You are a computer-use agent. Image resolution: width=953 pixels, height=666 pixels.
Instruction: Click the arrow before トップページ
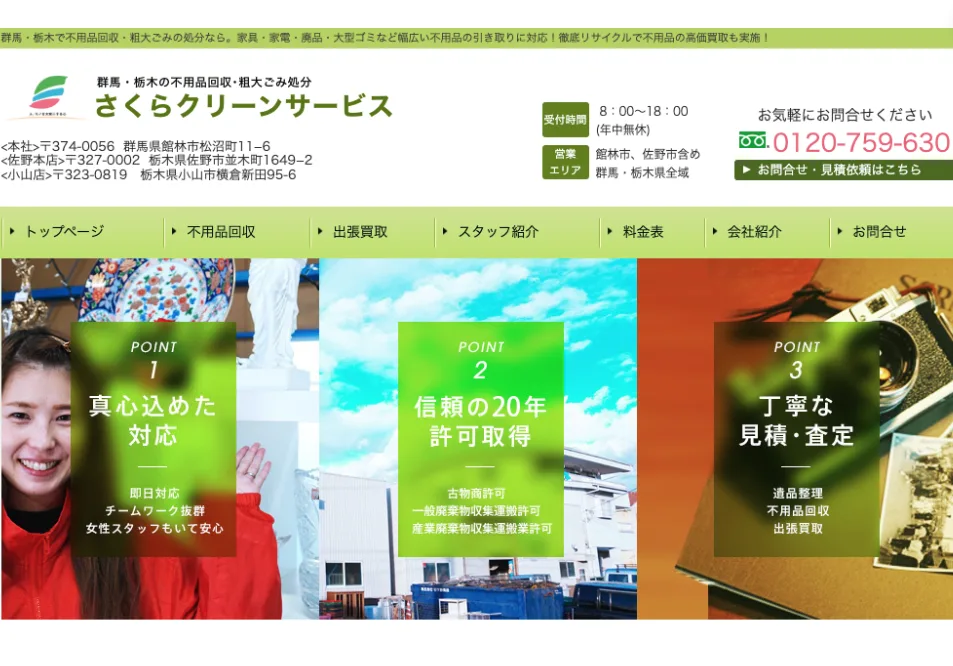click(12, 232)
